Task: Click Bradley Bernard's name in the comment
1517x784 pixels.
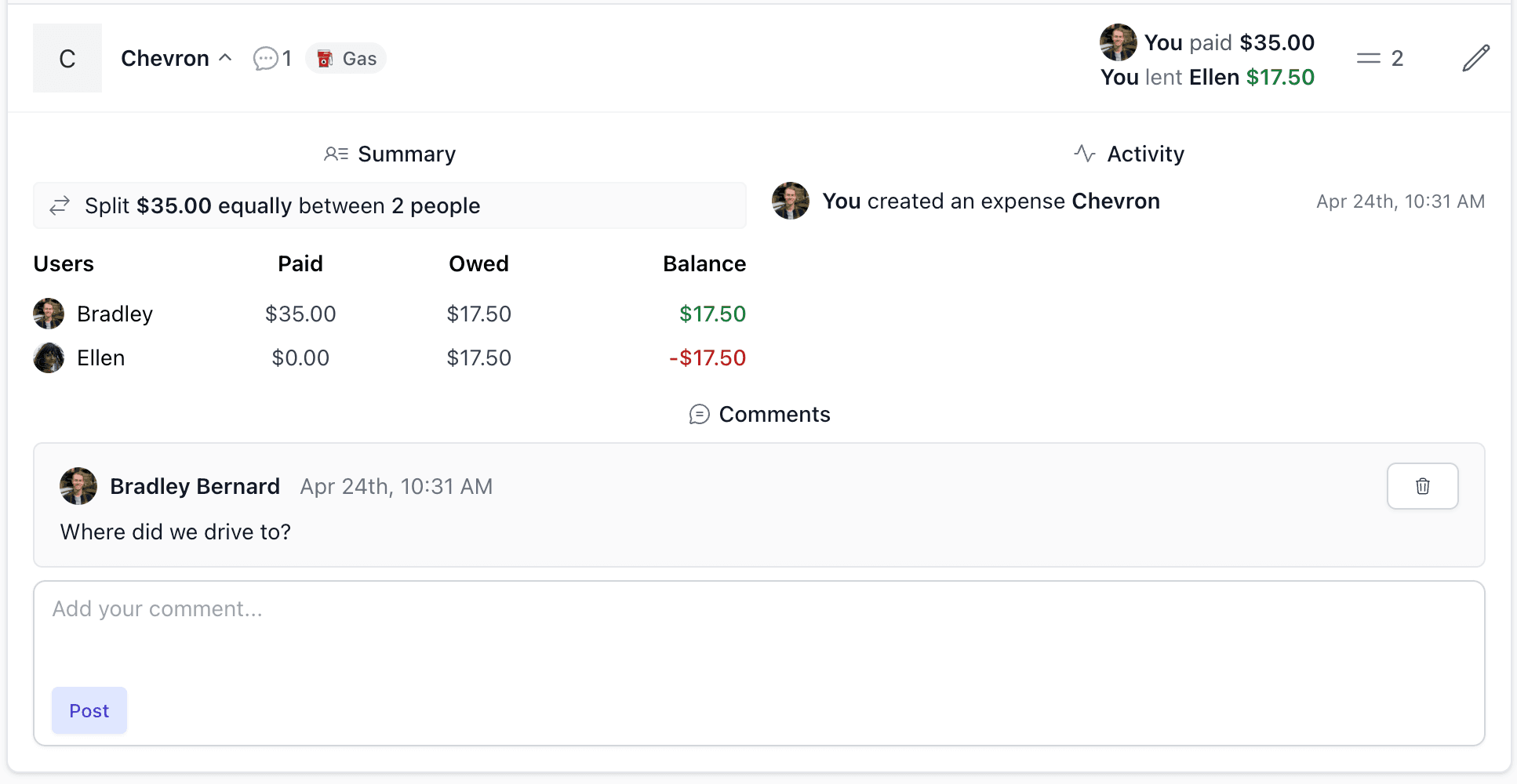Action: click(195, 486)
